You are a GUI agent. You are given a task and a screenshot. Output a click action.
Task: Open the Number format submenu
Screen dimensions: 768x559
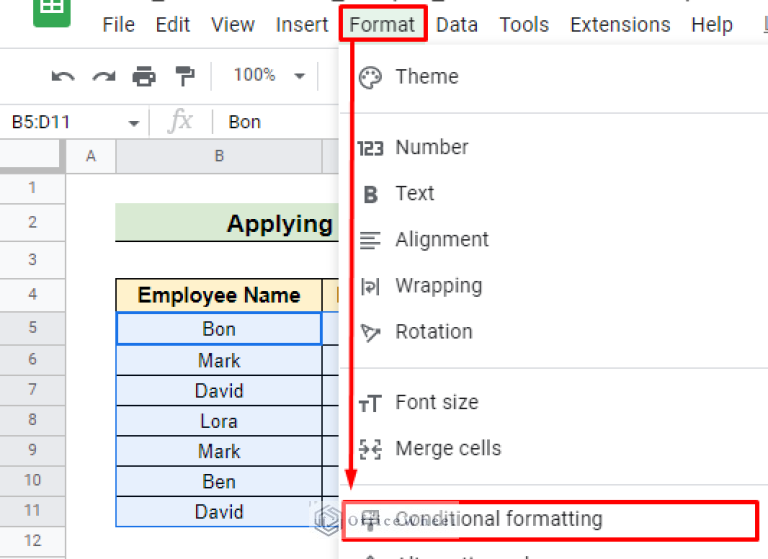coord(431,147)
